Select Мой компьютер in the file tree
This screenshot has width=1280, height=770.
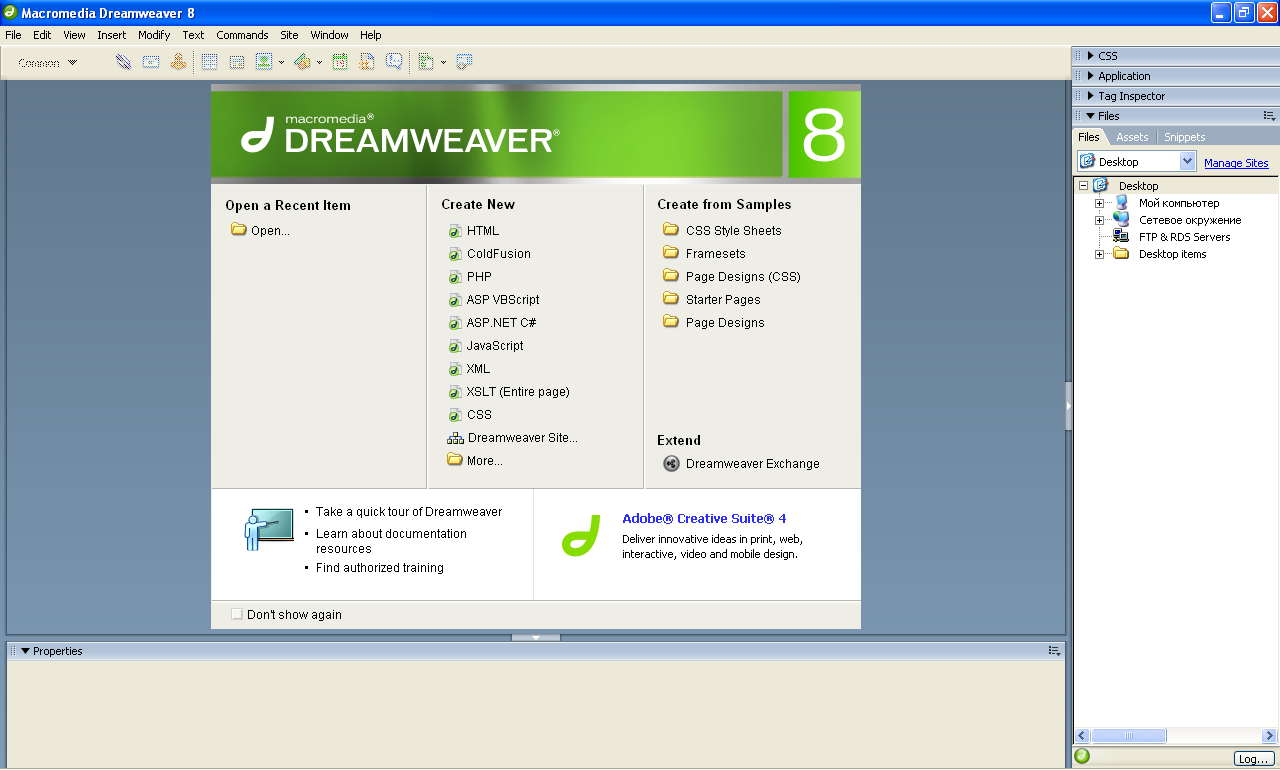pos(1179,203)
